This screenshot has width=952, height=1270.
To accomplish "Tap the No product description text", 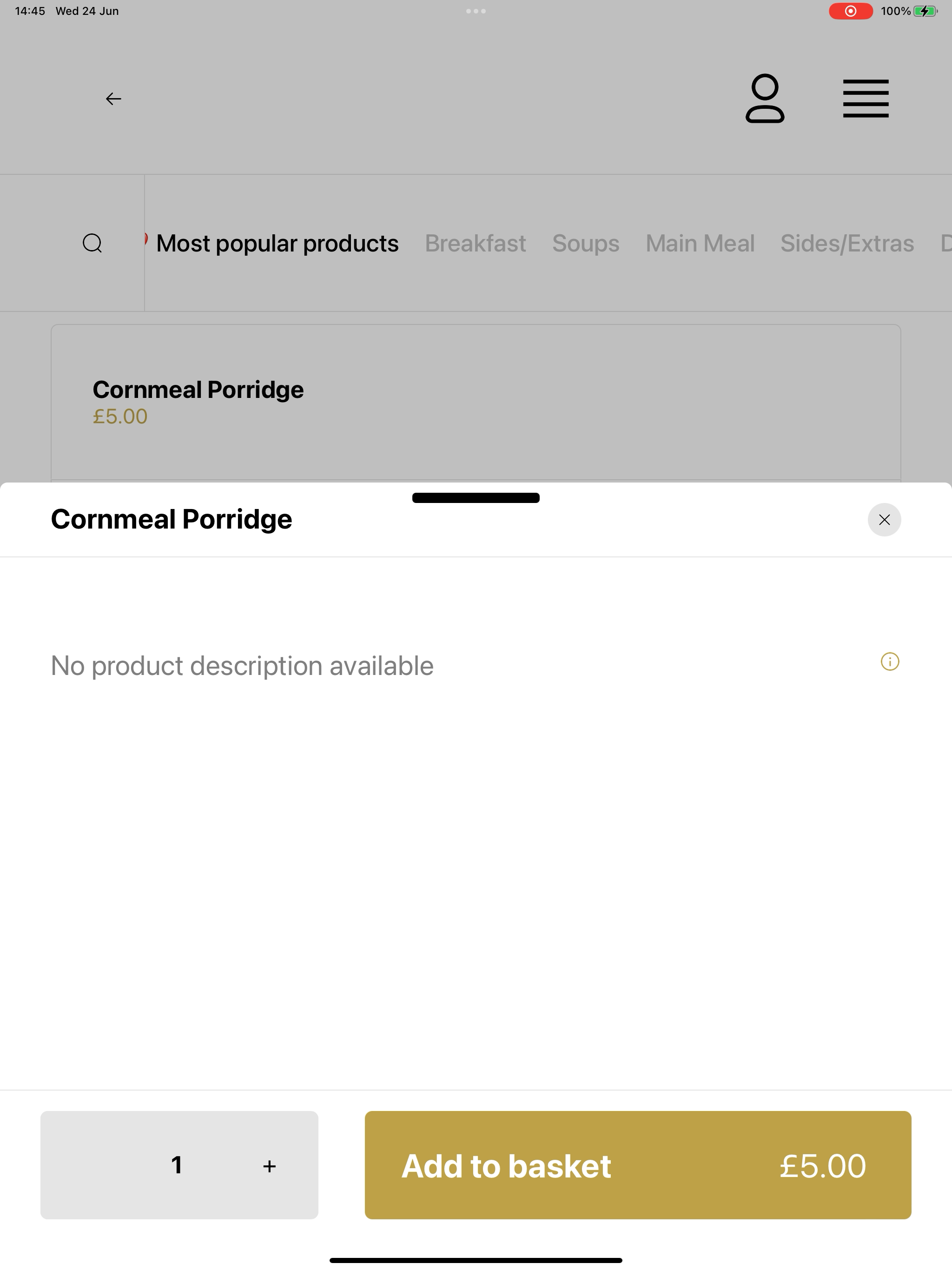I will click(242, 666).
